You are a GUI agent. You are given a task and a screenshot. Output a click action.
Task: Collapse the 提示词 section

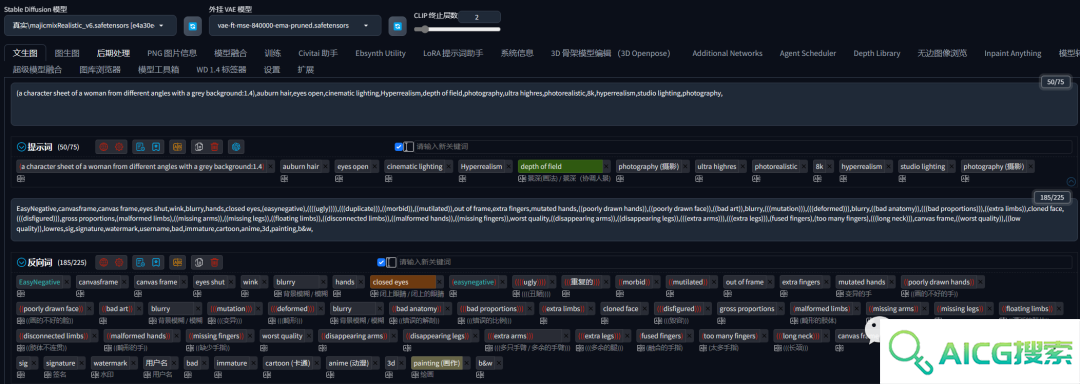pos(20,147)
